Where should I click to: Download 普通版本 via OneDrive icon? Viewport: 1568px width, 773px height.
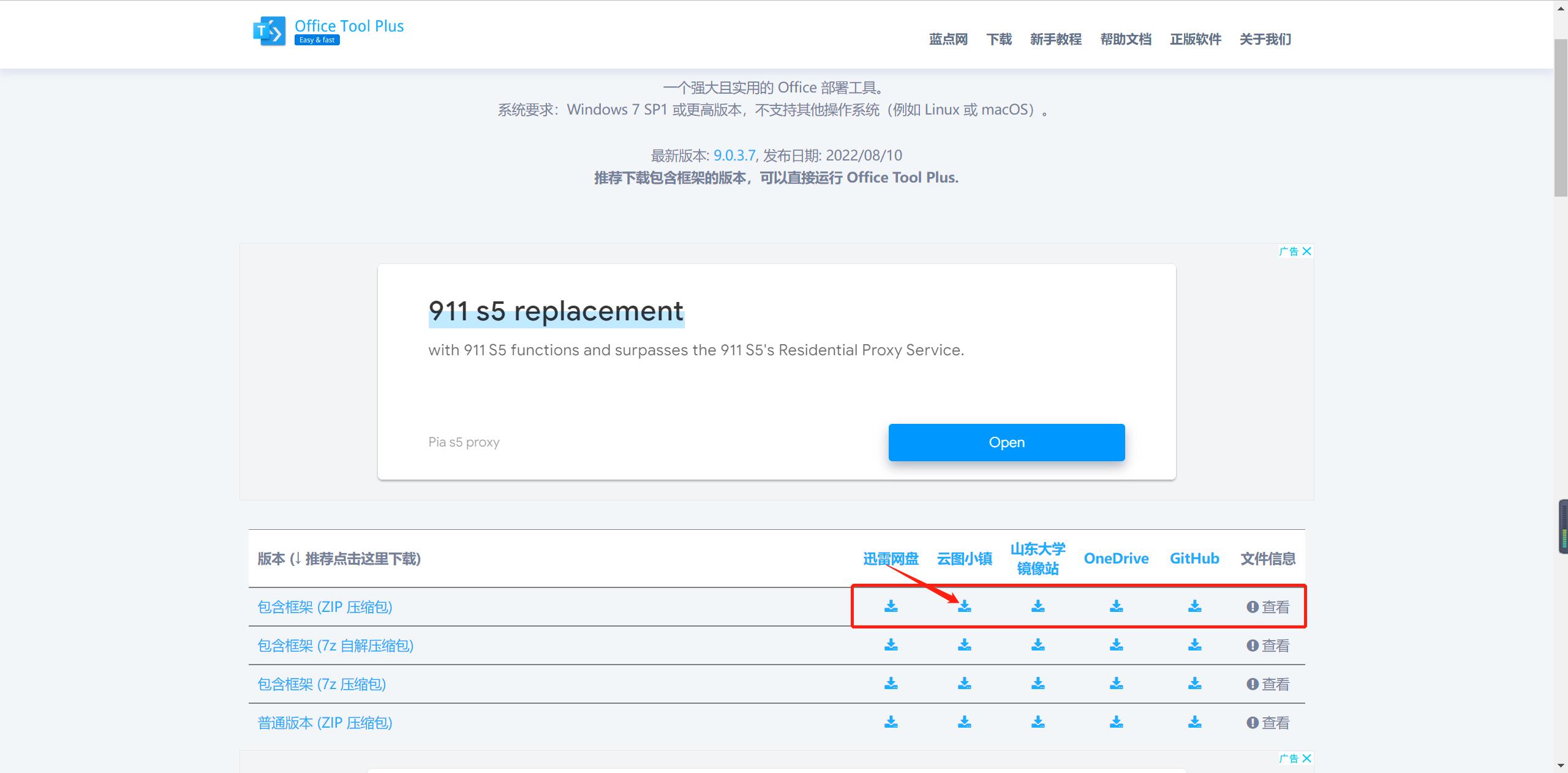coord(1116,723)
